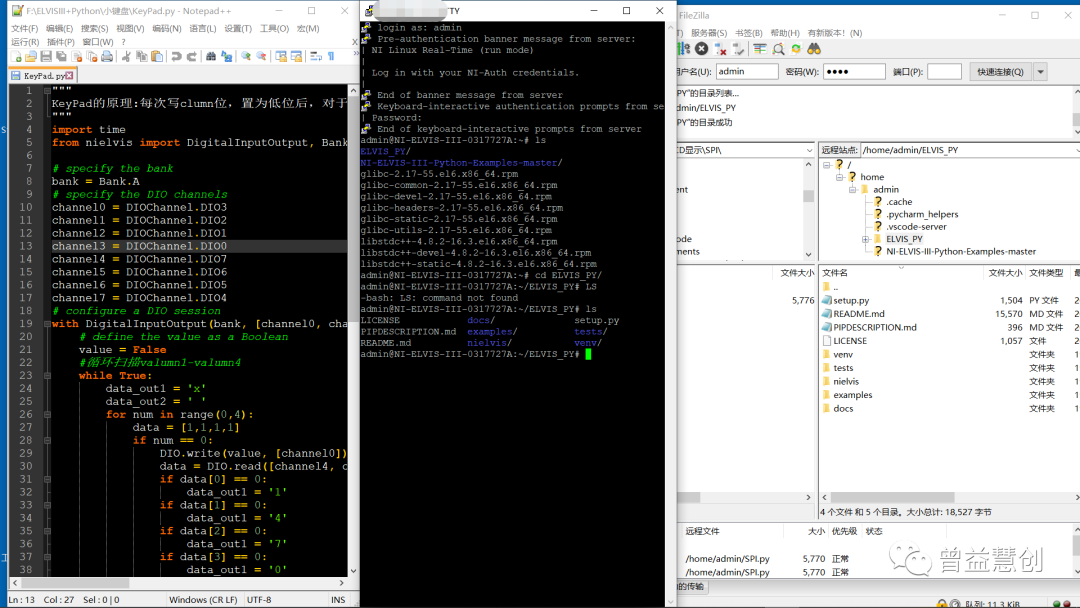Close the KeyPad.py tab with its X
Viewport: 1080px width, 608px height.
point(70,76)
